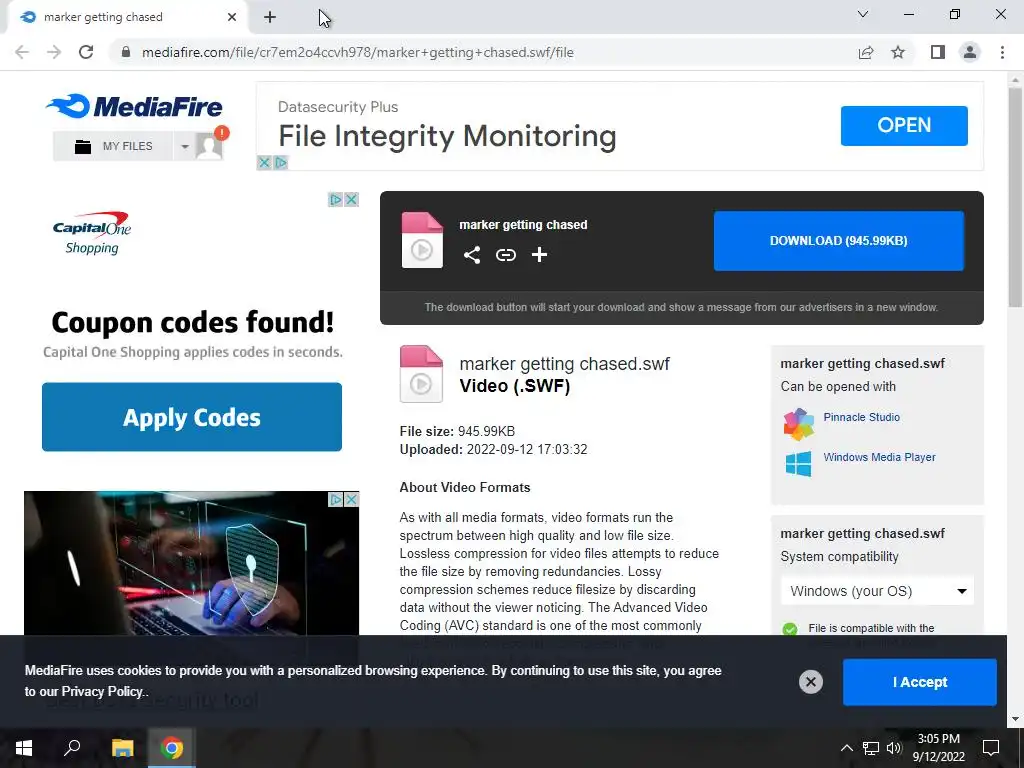Go forward with browser forward arrow

click(54, 52)
